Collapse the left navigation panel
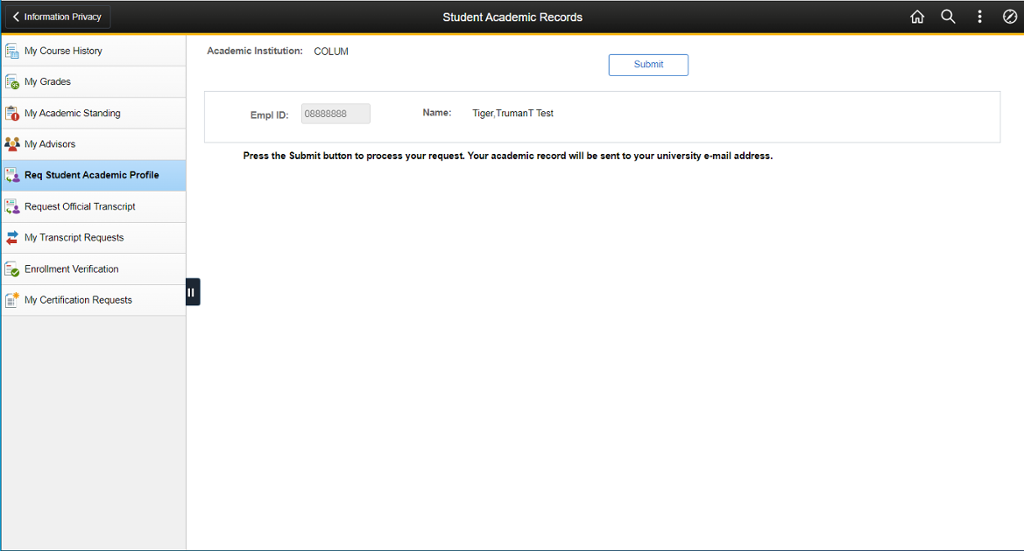Image resolution: width=1024 pixels, height=551 pixels. click(192, 292)
